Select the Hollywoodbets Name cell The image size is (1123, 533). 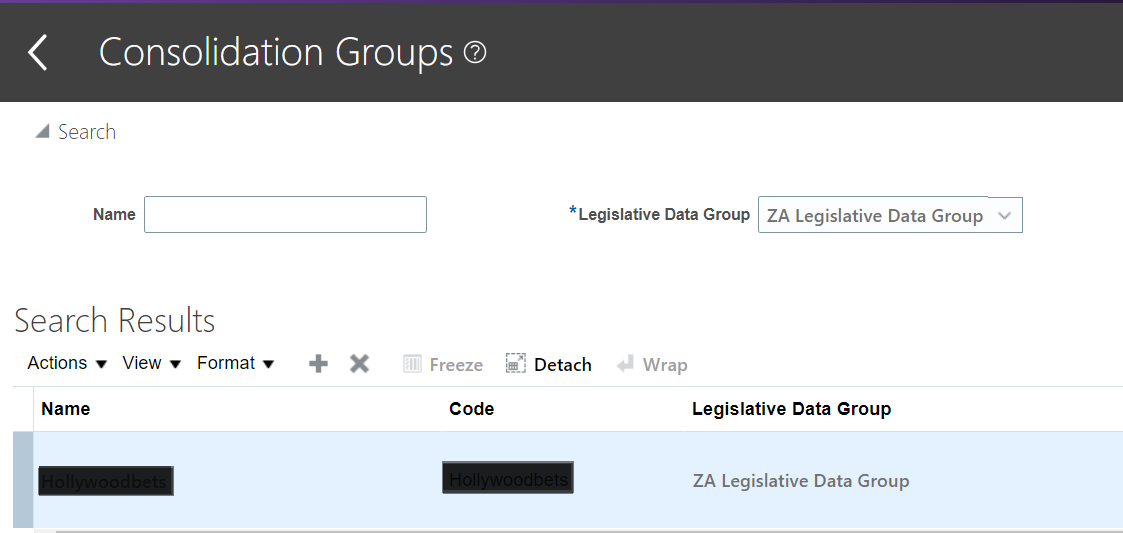(106, 481)
